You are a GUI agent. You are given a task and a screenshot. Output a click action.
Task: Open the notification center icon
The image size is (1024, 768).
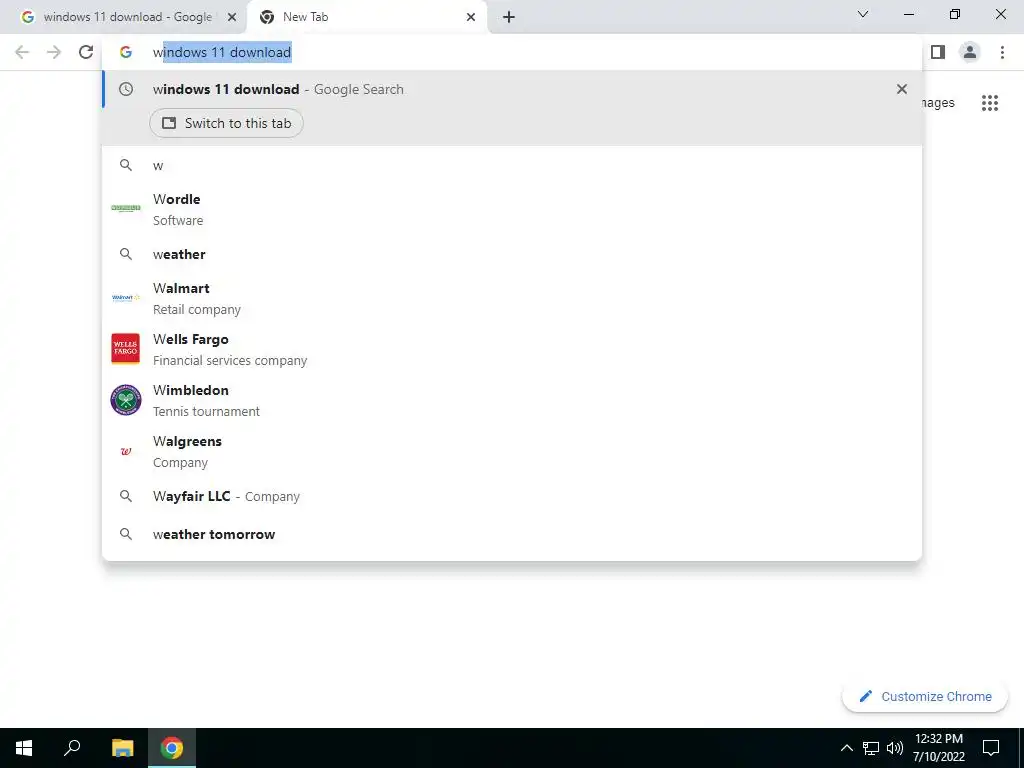point(991,748)
